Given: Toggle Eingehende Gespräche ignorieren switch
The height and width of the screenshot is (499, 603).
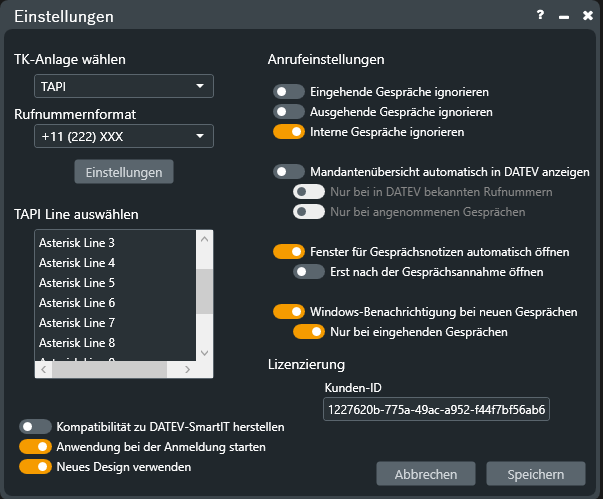Looking at the screenshot, I should [288, 91].
